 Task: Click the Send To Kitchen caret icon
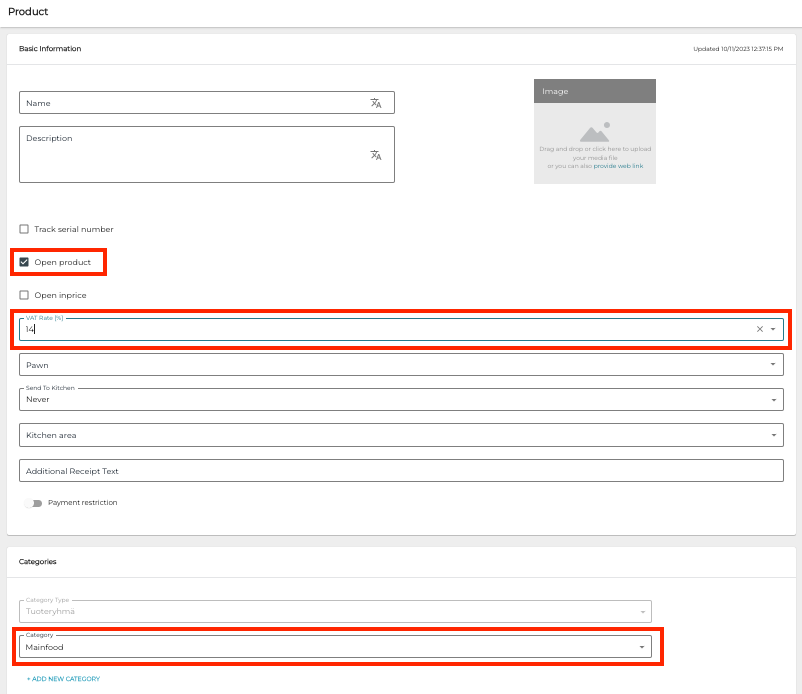pyautogui.click(x=772, y=398)
